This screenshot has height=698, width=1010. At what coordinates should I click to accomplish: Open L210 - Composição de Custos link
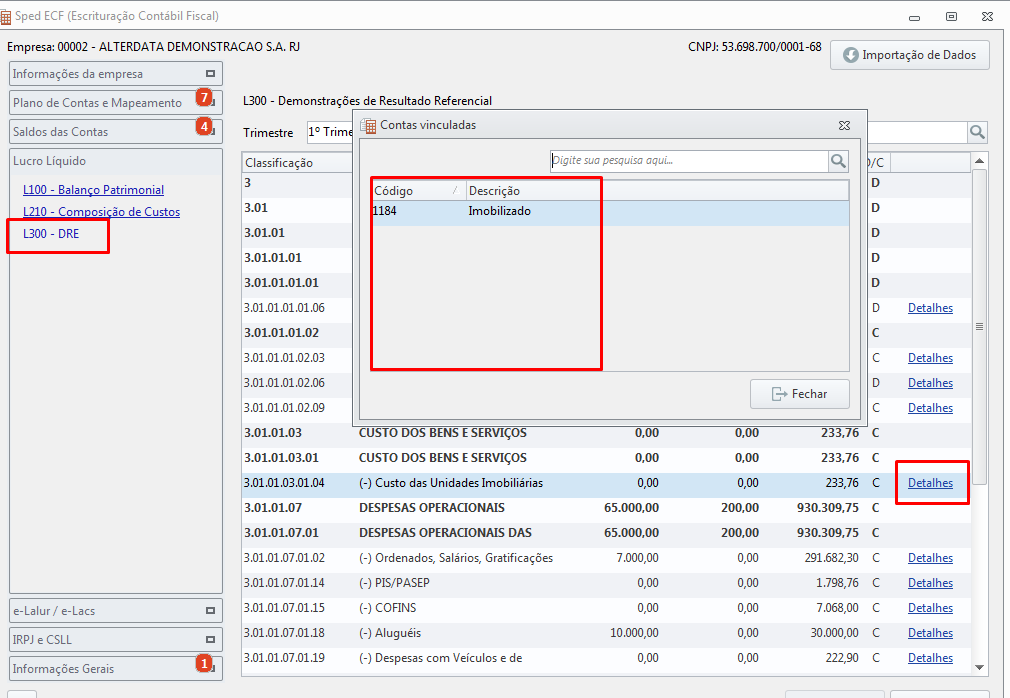101,212
